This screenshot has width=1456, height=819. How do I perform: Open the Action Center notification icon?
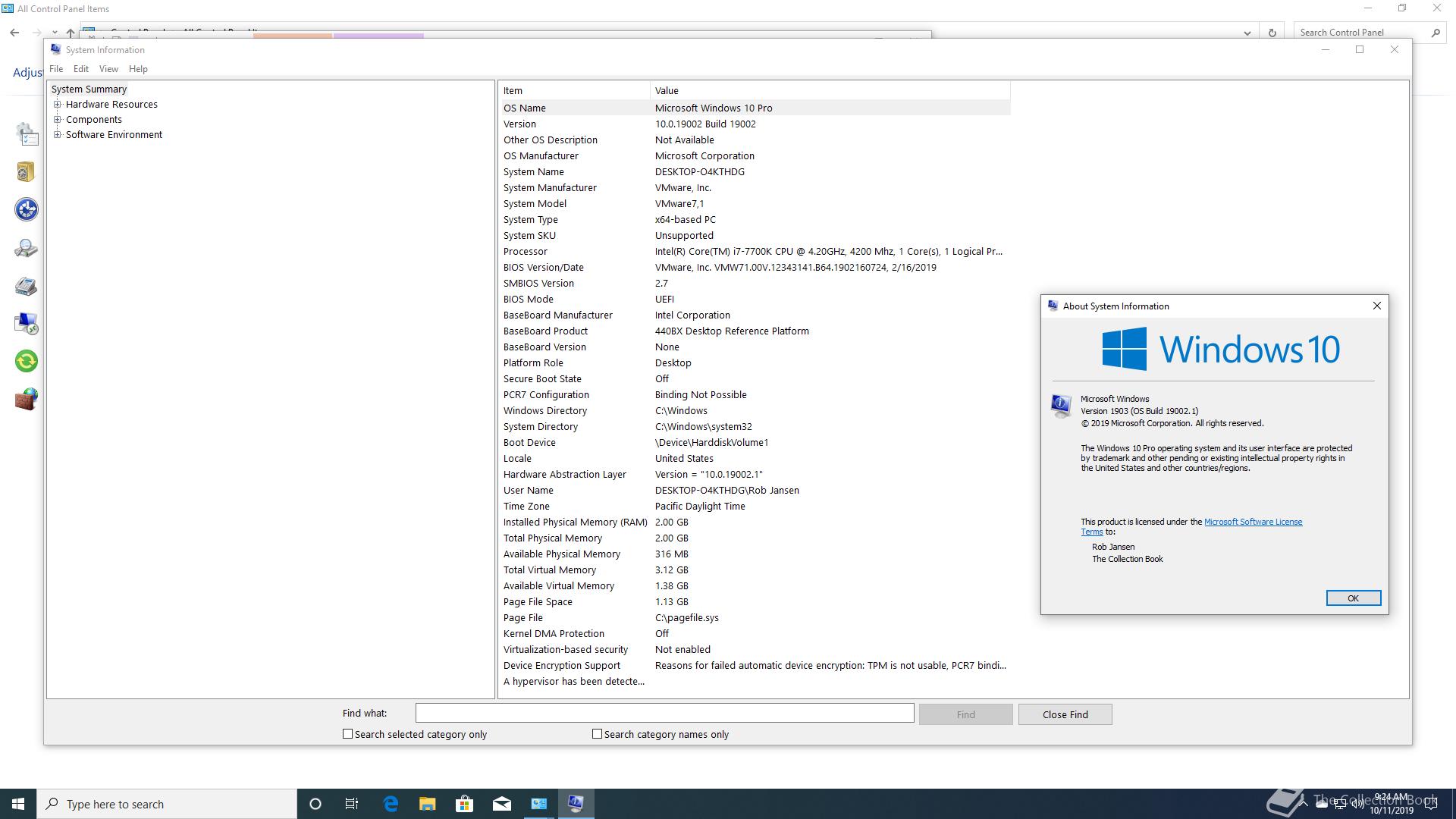pos(1431,804)
